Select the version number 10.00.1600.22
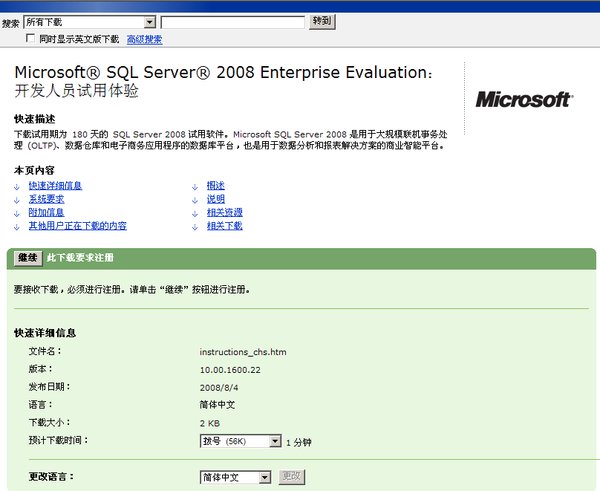The height and width of the screenshot is (491, 600). 230,370
